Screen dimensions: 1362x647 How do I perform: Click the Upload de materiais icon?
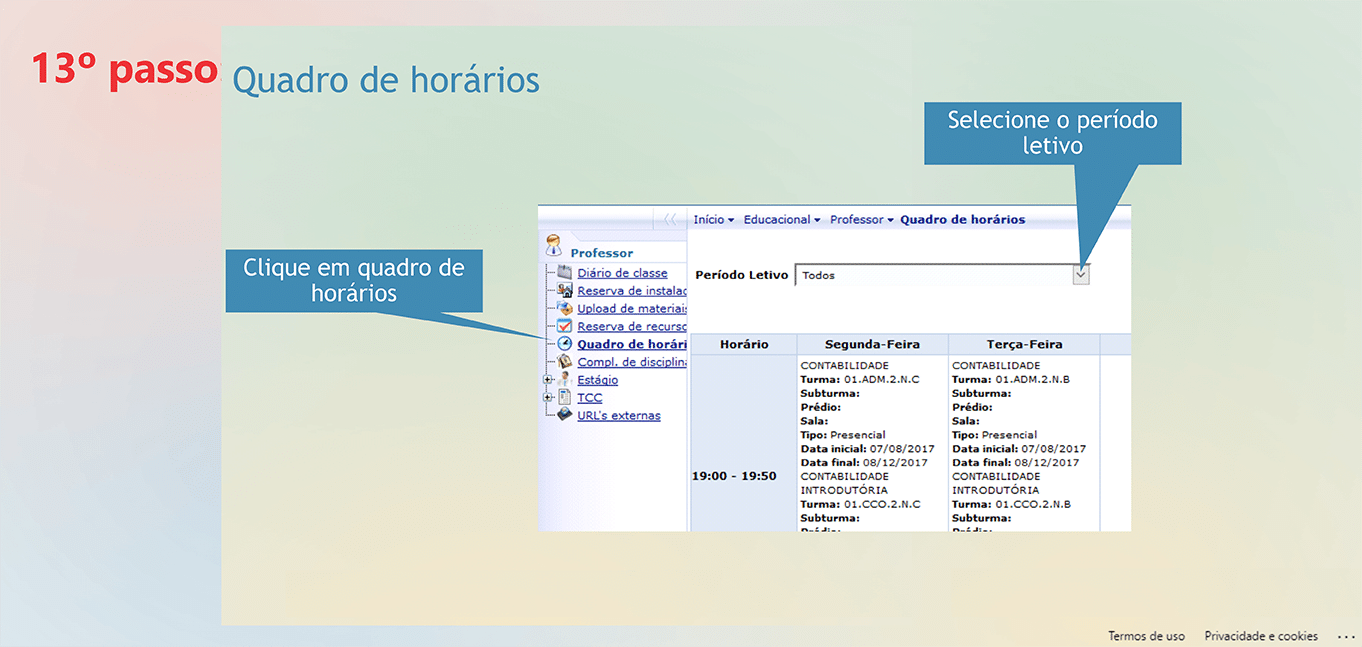[x=565, y=309]
